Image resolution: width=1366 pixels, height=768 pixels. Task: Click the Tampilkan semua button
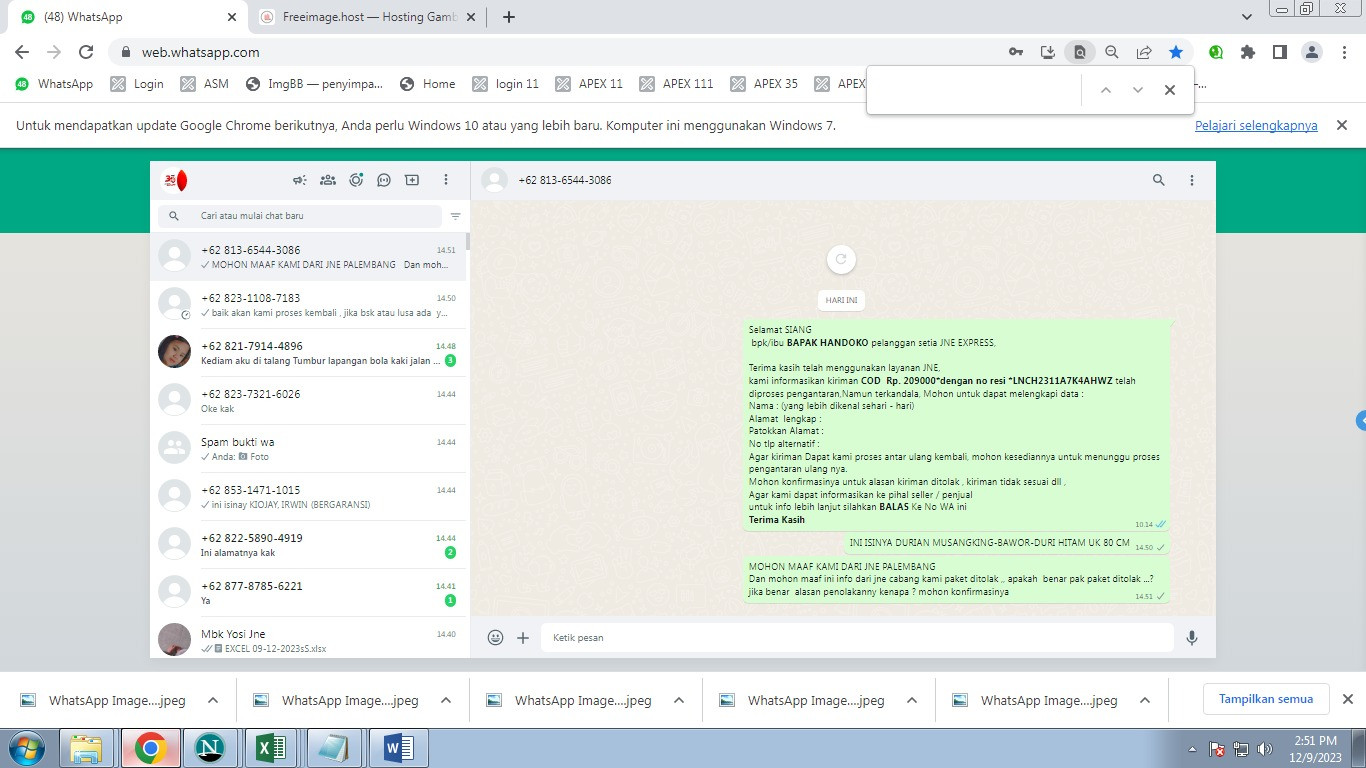pyautogui.click(x=1266, y=699)
